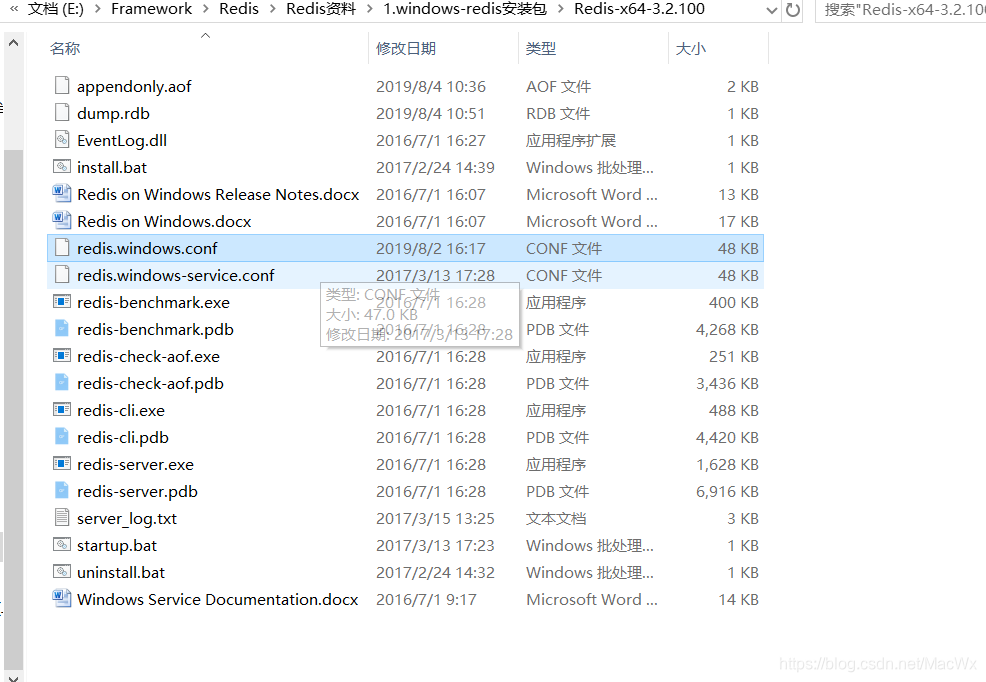Viewport: 986px width, 682px height.
Task: Click the redis.windows-service.conf file icon
Action: coord(62,275)
